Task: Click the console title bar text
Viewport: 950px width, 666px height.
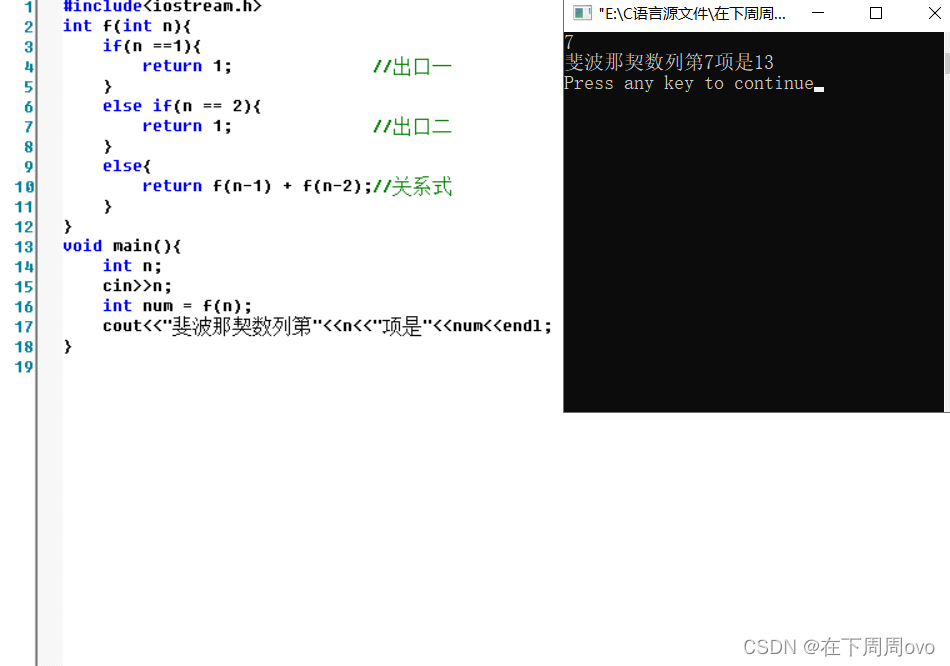Action: 692,13
